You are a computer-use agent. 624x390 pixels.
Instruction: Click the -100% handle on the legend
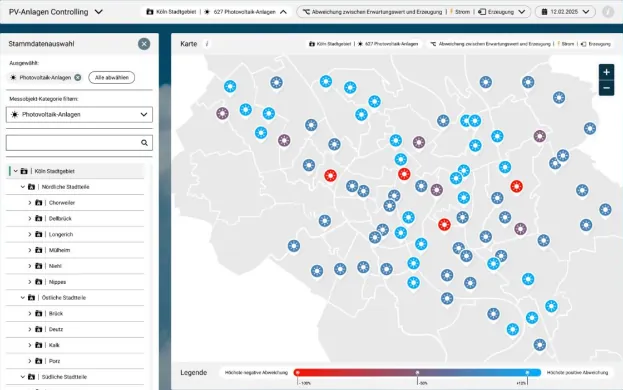(x=297, y=373)
